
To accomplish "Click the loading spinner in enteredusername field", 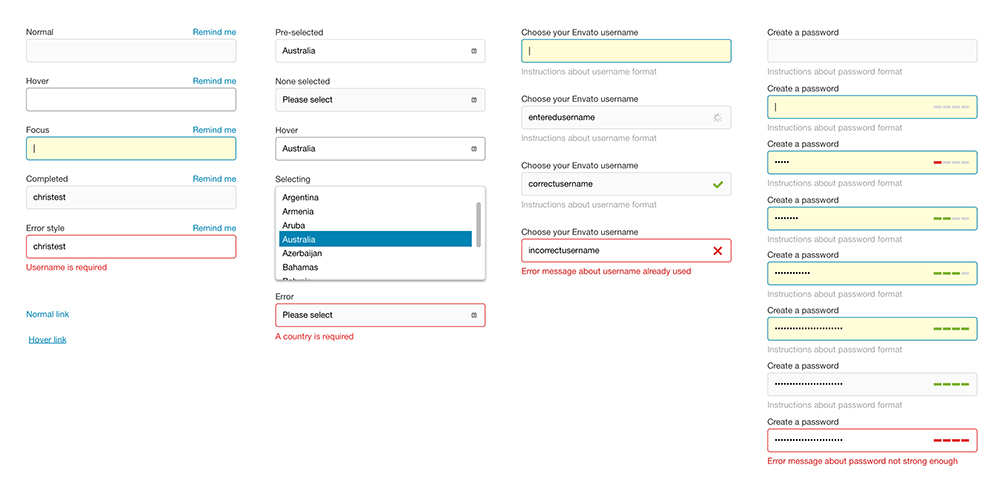I will click(717, 118).
